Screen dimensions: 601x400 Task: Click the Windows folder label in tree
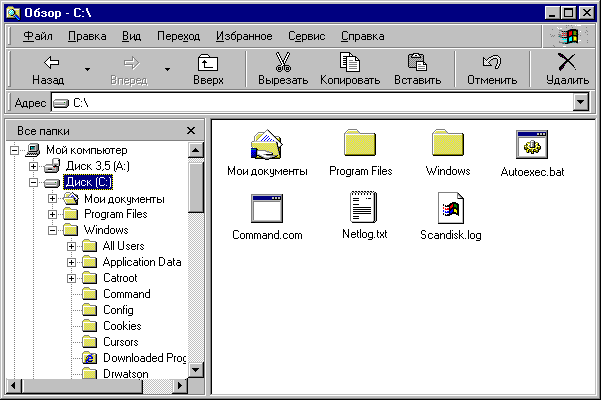click(106, 230)
